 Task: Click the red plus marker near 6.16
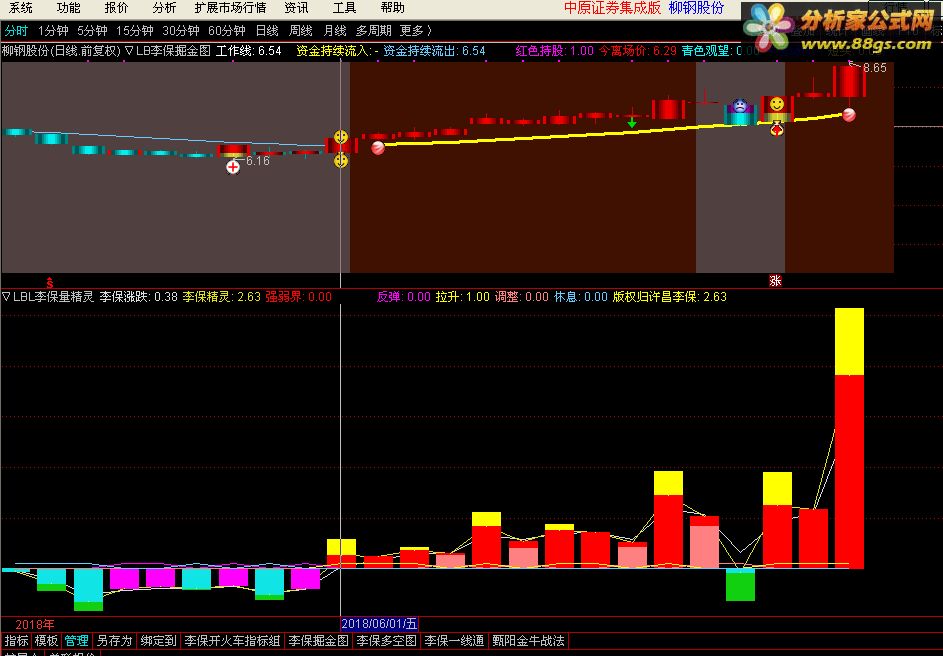(x=233, y=167)
